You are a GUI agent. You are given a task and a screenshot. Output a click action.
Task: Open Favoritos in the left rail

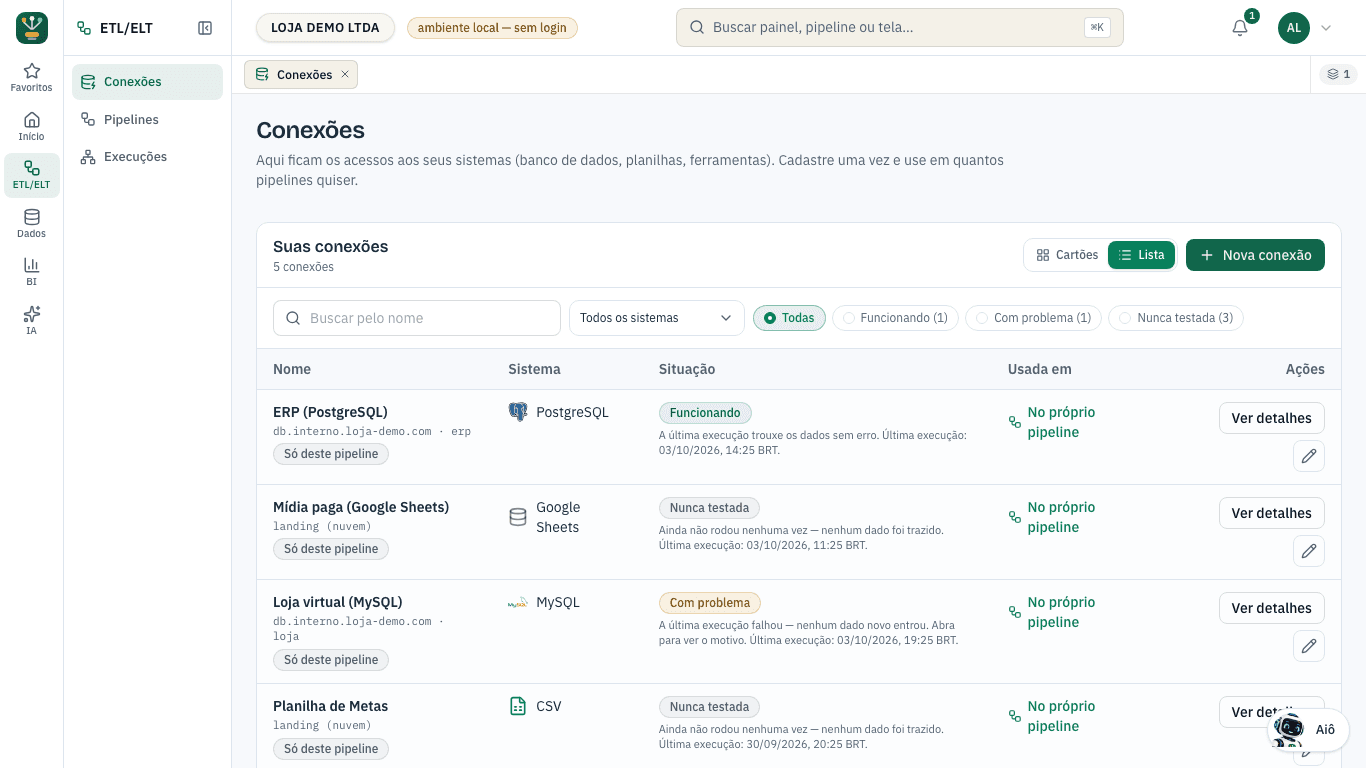click(x=32, y=78)
